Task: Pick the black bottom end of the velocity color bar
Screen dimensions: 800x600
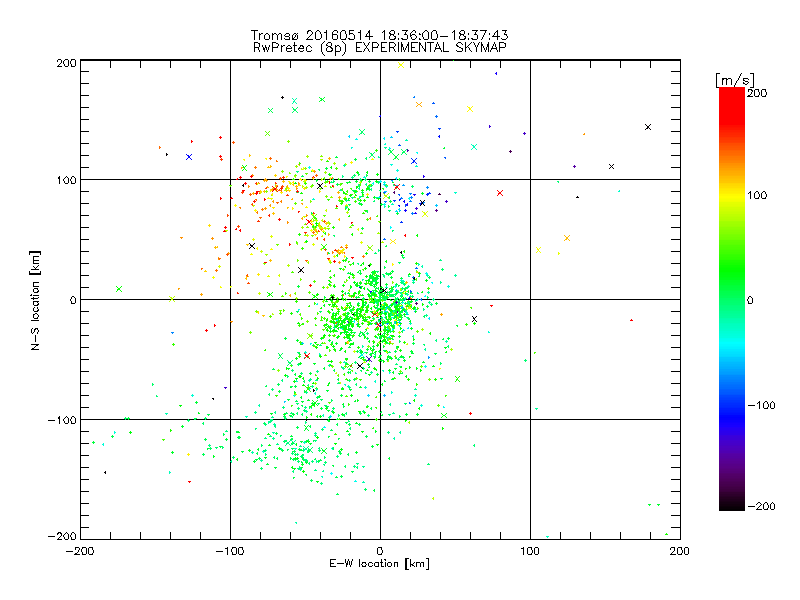Action: 732,504
